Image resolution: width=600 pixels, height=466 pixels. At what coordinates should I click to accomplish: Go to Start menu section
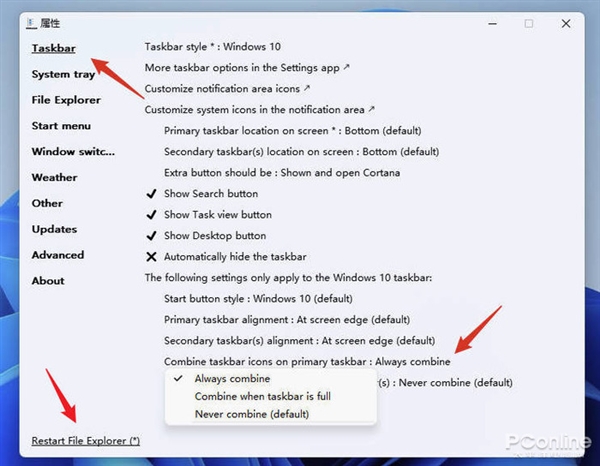(61, 126)
